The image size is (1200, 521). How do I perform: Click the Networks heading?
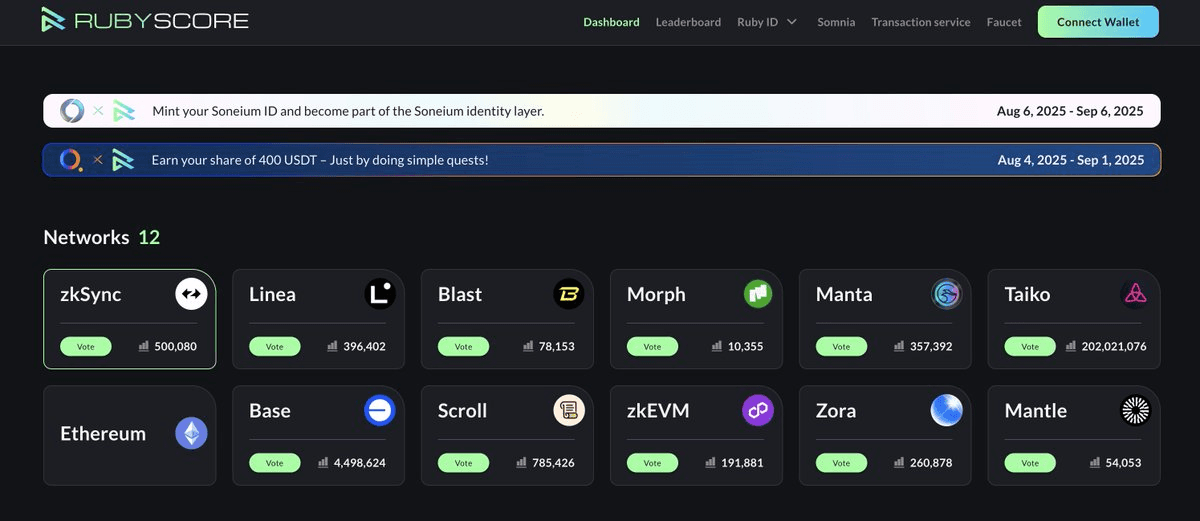click(x=86, y=237)
